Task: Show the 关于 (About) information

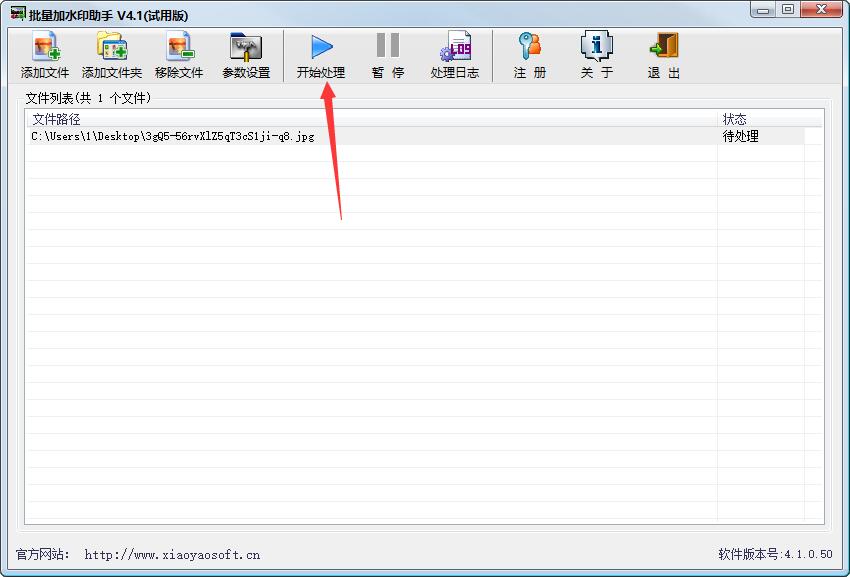Action: coord(596,55)
